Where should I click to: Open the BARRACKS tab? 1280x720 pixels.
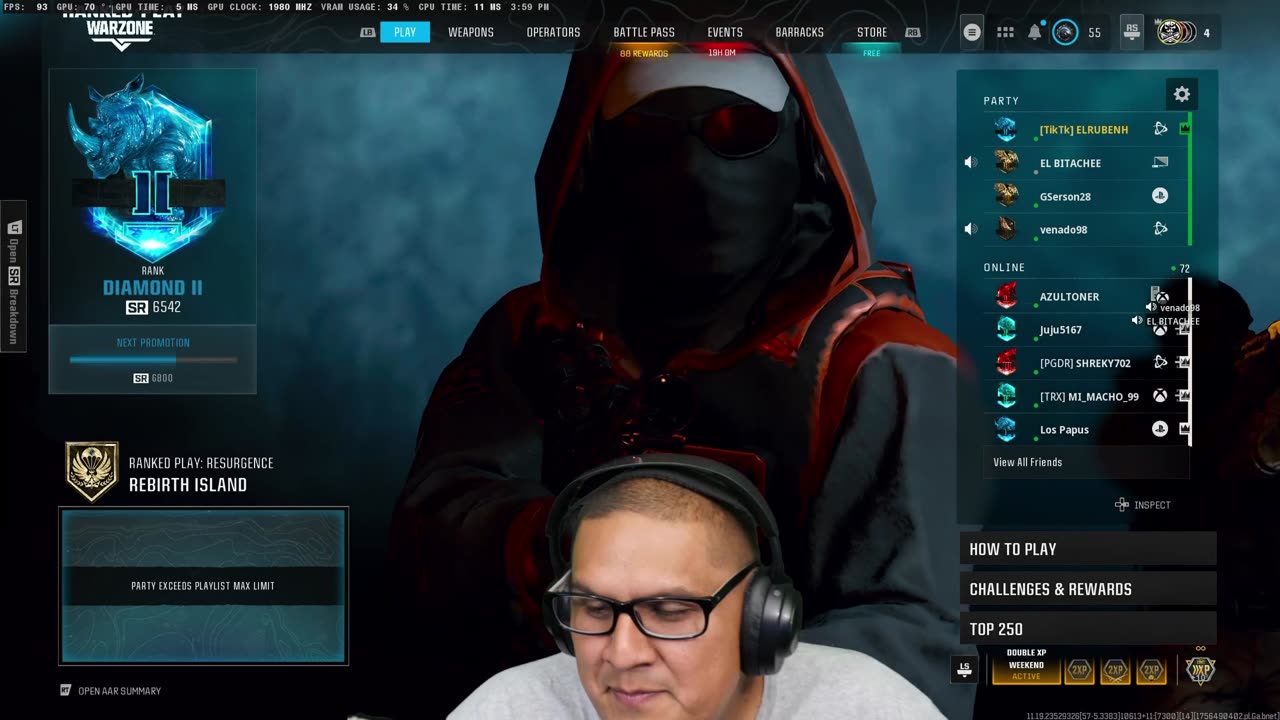coord(799,32)
